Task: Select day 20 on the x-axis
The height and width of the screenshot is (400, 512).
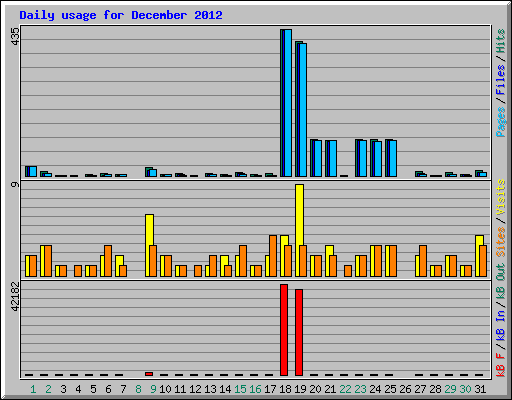Action: [x=315, y=389]
